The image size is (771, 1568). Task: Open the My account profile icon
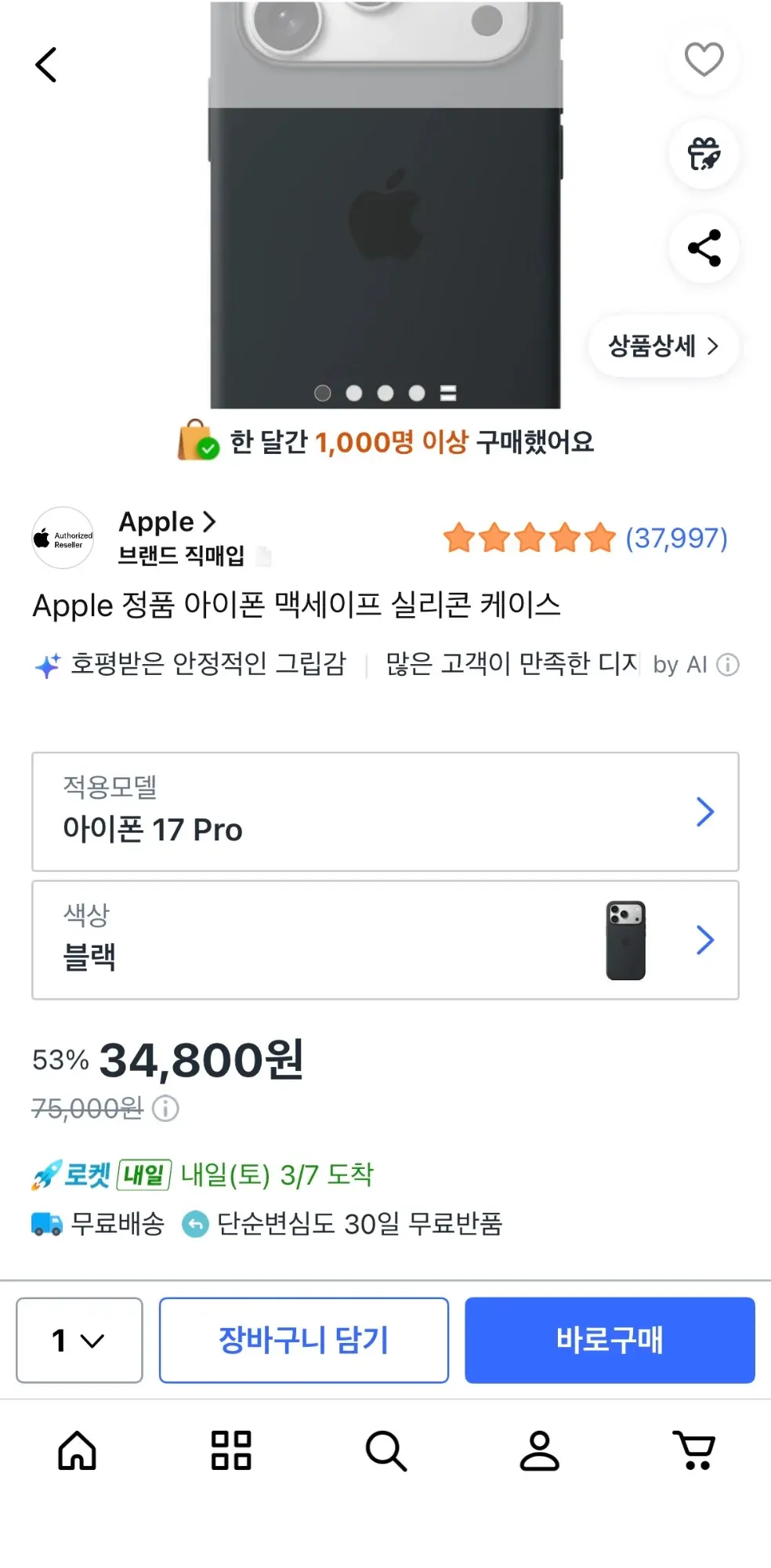pos(540,1450)
